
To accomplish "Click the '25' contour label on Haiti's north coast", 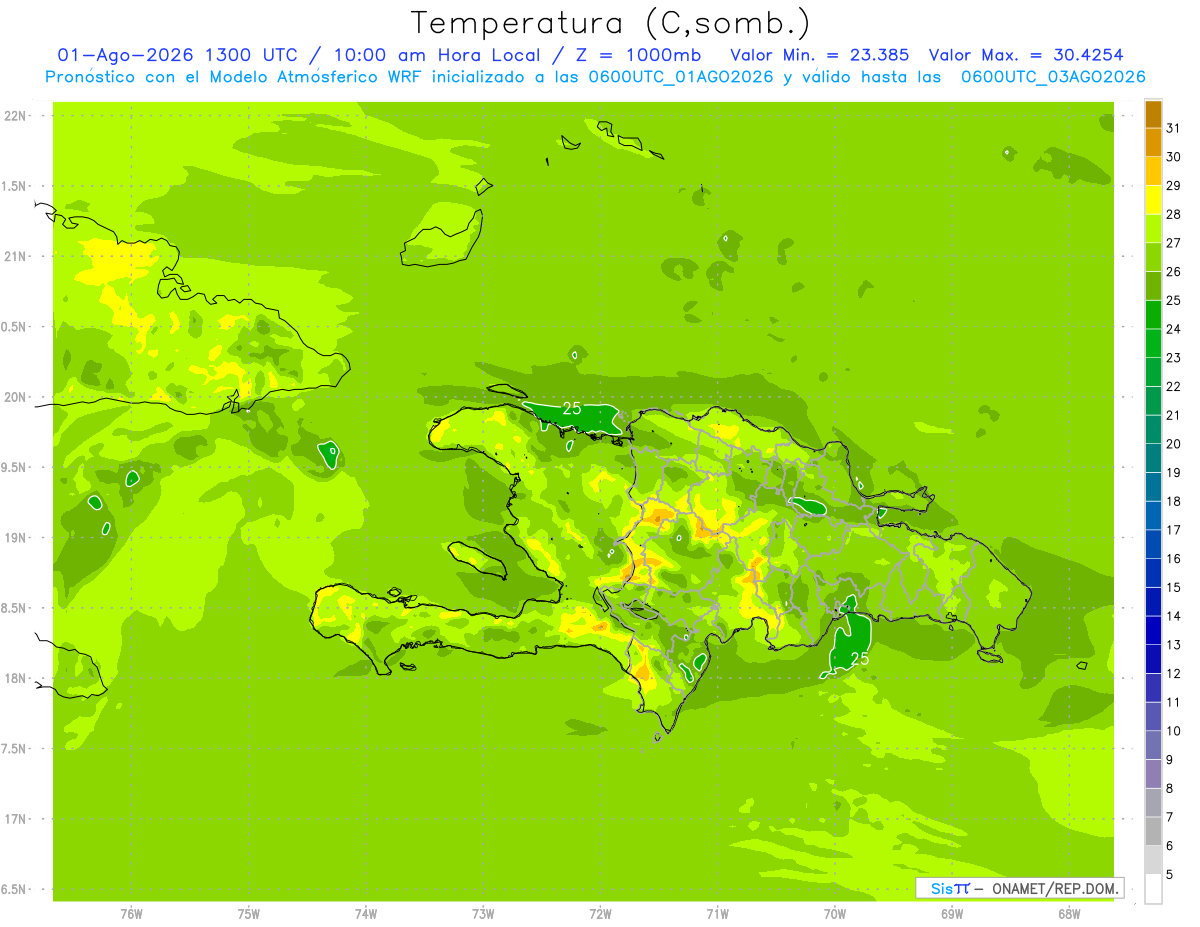I will (572, 408).
